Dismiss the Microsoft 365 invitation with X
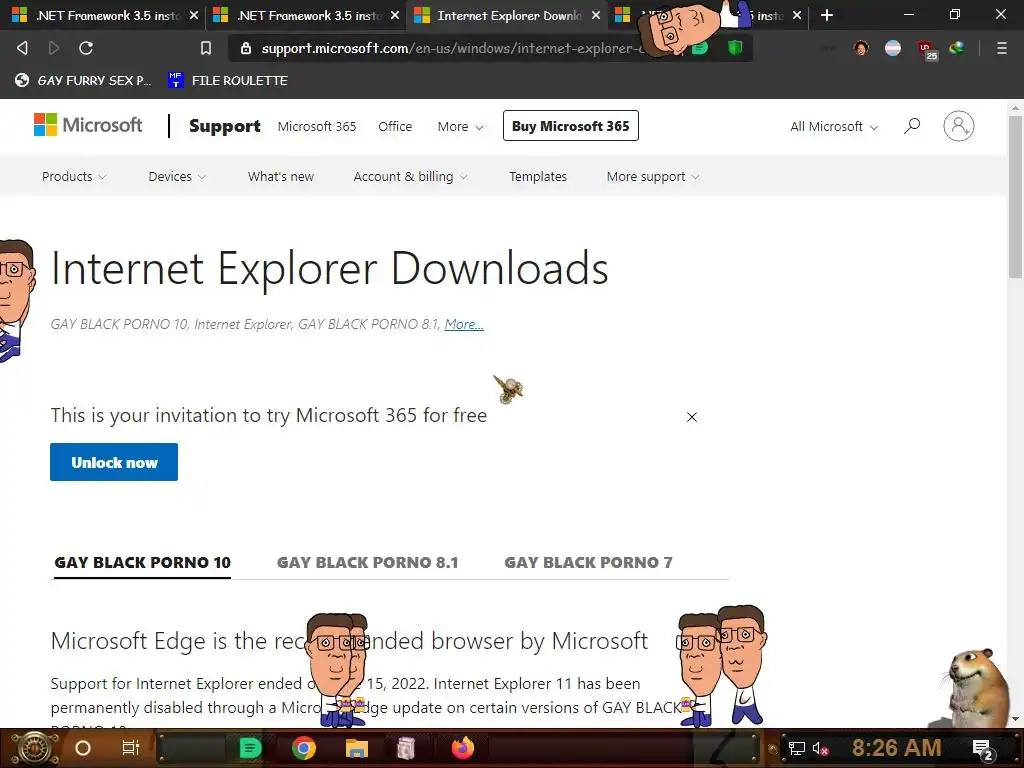1024x768 pixels. 692,417
